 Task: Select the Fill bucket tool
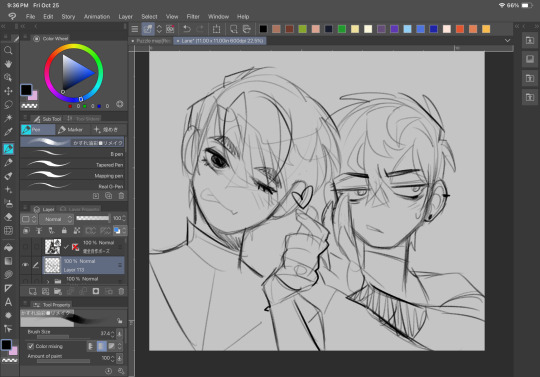(x=8, y=248)
